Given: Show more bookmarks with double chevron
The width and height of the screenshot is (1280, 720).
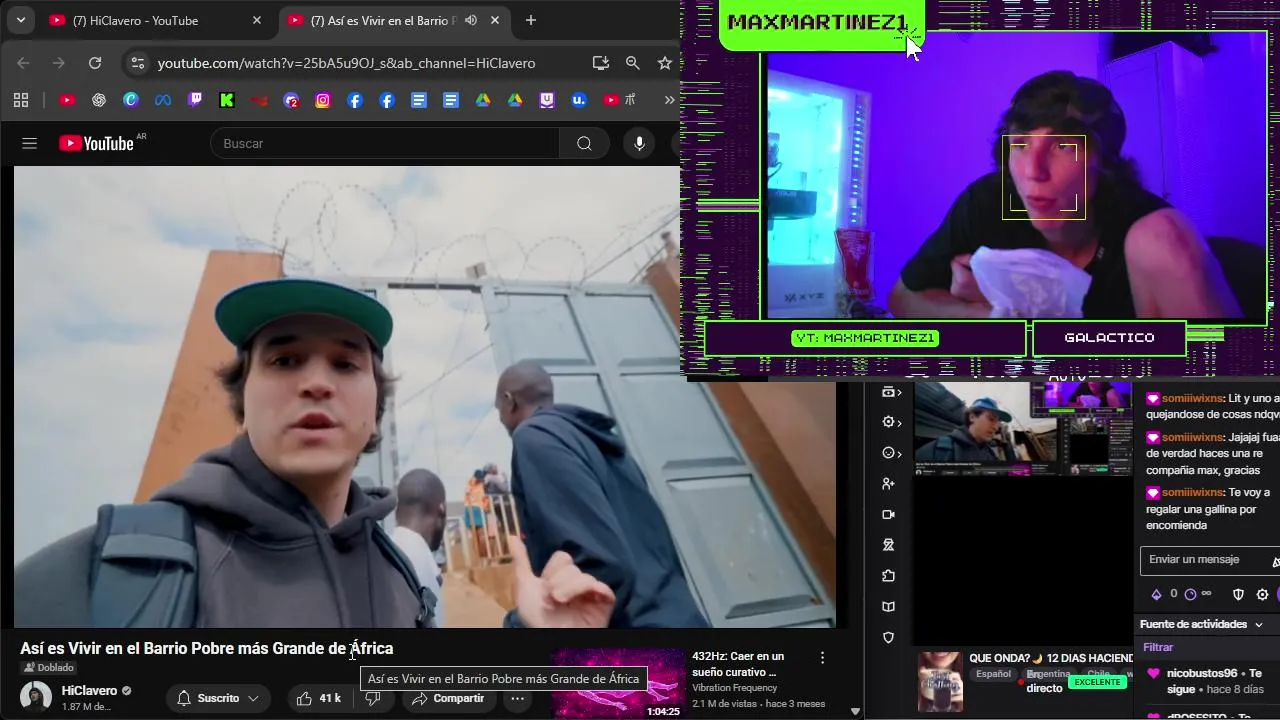Looking at the screenshot, I should pyautogui.click(x=670, y=100).
